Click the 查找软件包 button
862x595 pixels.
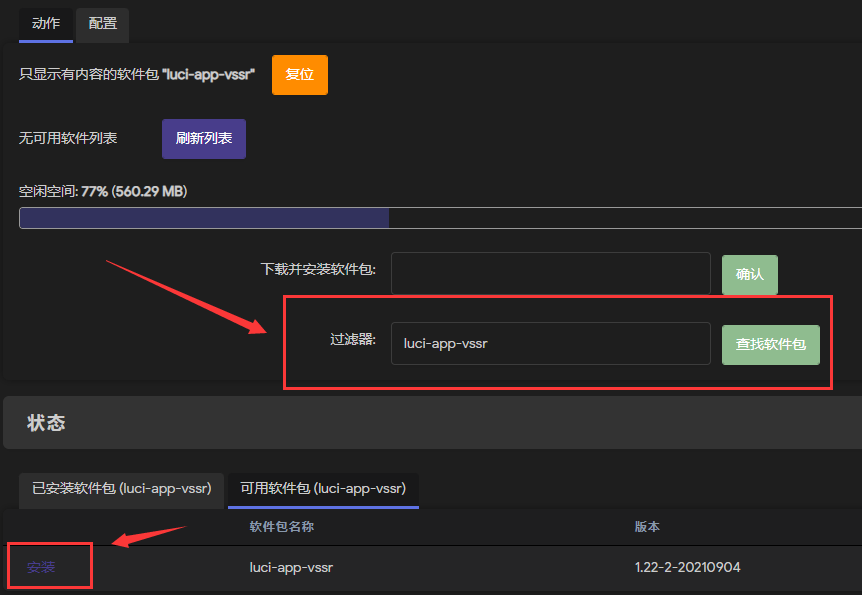coord(771,345)
